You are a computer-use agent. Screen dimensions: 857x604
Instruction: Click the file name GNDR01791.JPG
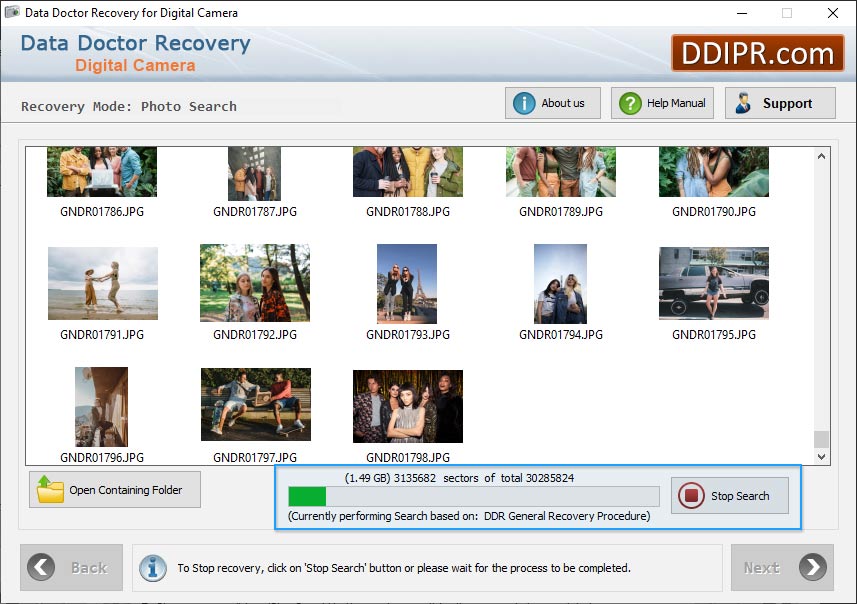coord(102,335)
